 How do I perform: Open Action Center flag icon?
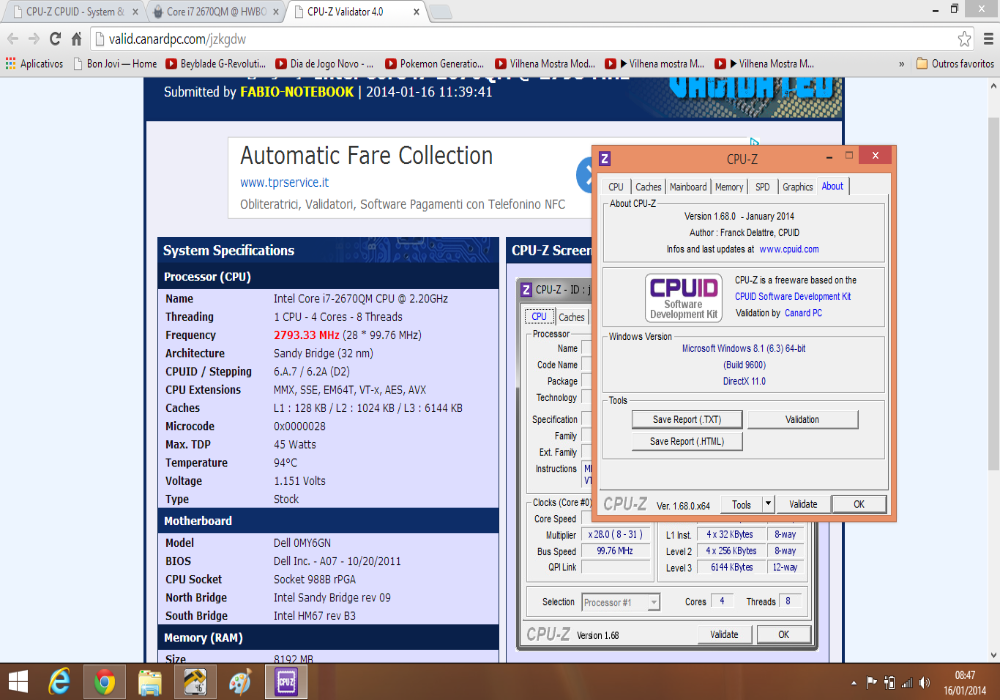pyautogui.click(x=872, y=683)
